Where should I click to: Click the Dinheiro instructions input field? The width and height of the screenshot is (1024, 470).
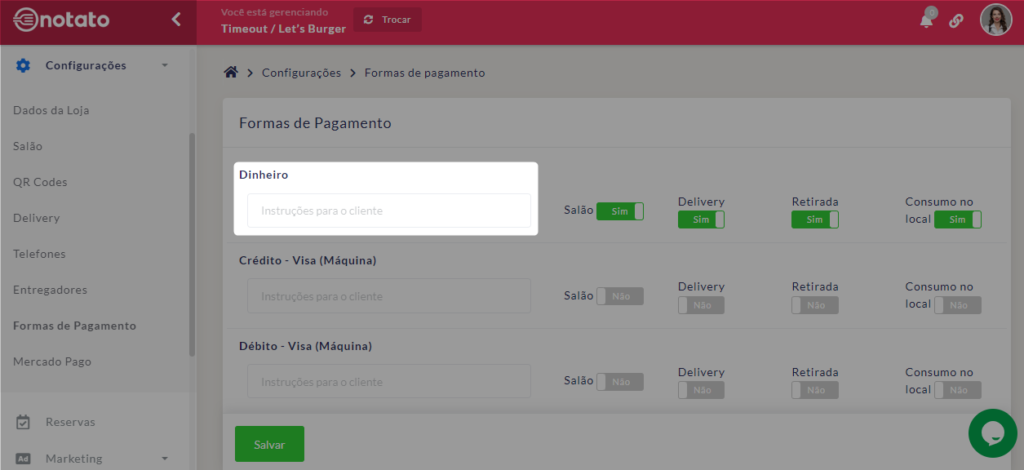pyautogui.click(x=389, y=211)
